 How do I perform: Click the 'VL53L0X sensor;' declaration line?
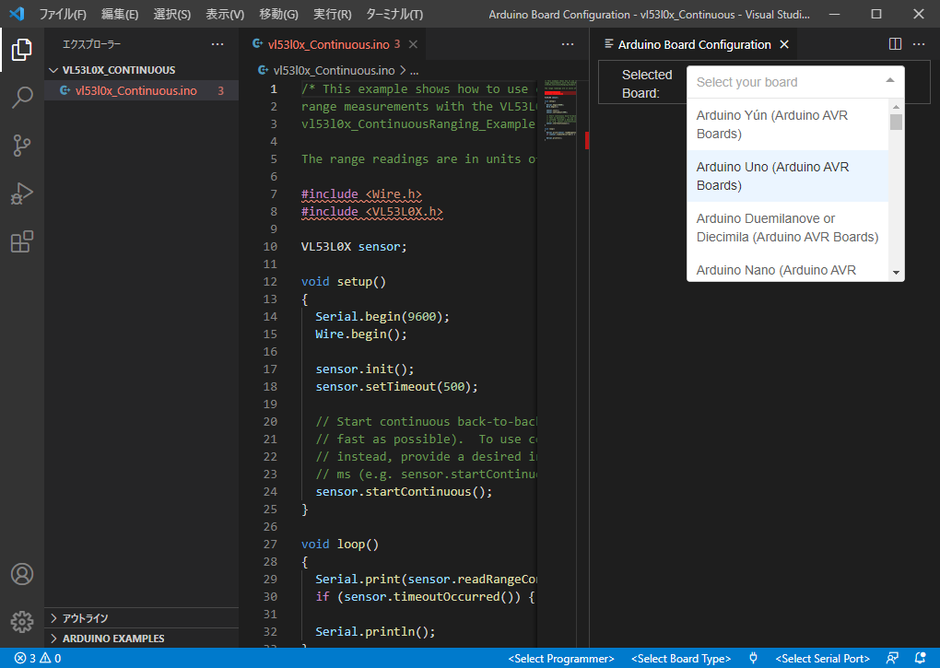coord(354,246)
